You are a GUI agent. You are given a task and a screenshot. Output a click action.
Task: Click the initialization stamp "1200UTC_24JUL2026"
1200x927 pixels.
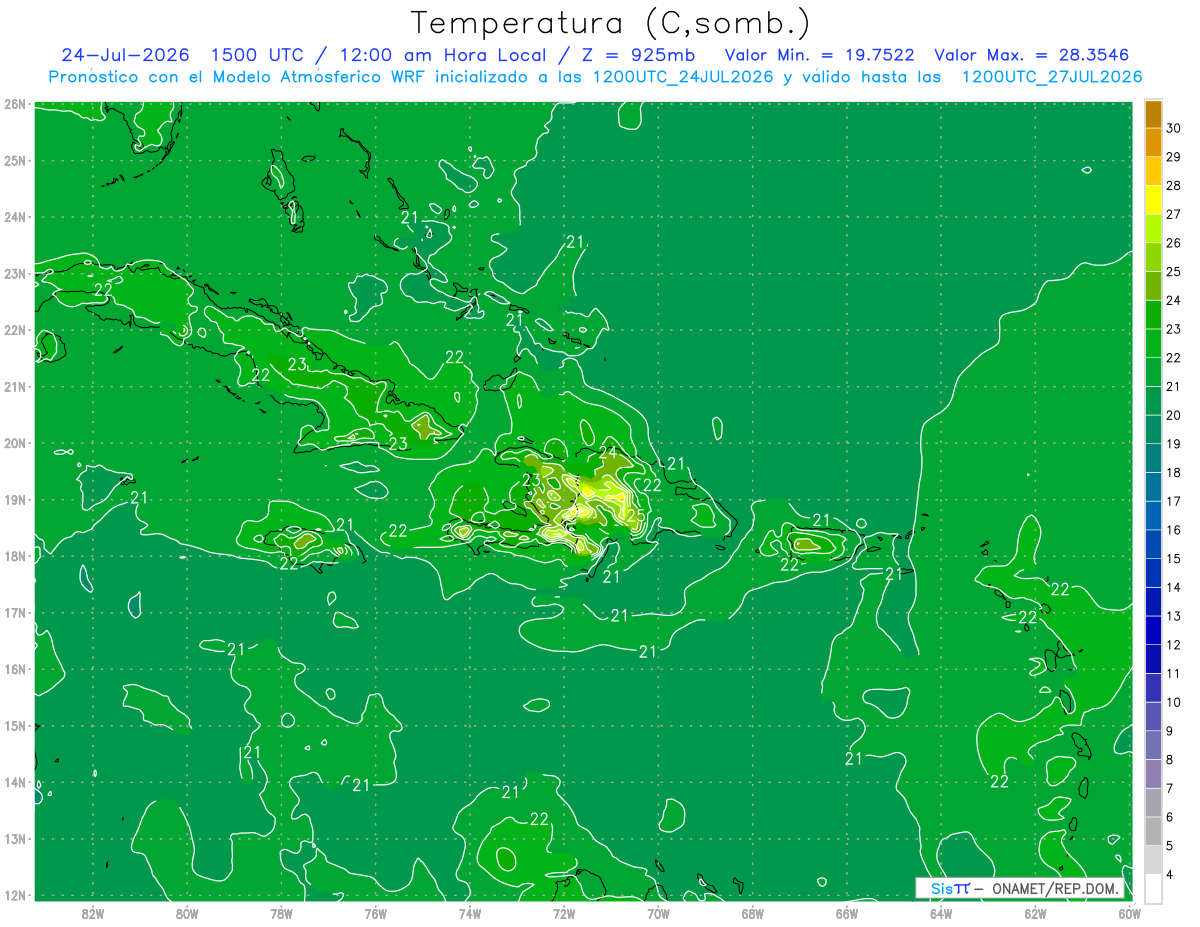pyautogui.click(x=683, y=77)
